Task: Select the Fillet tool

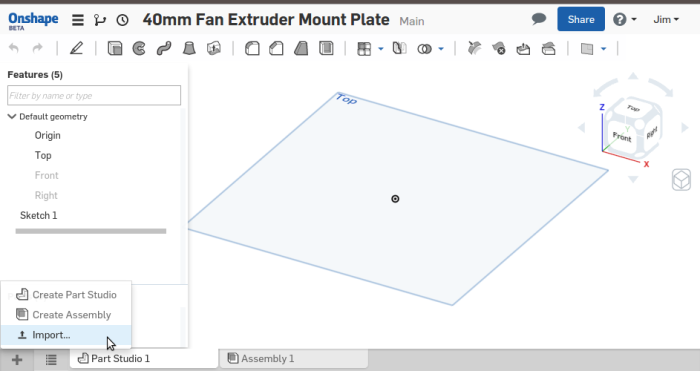Action: tap(252, 48)
